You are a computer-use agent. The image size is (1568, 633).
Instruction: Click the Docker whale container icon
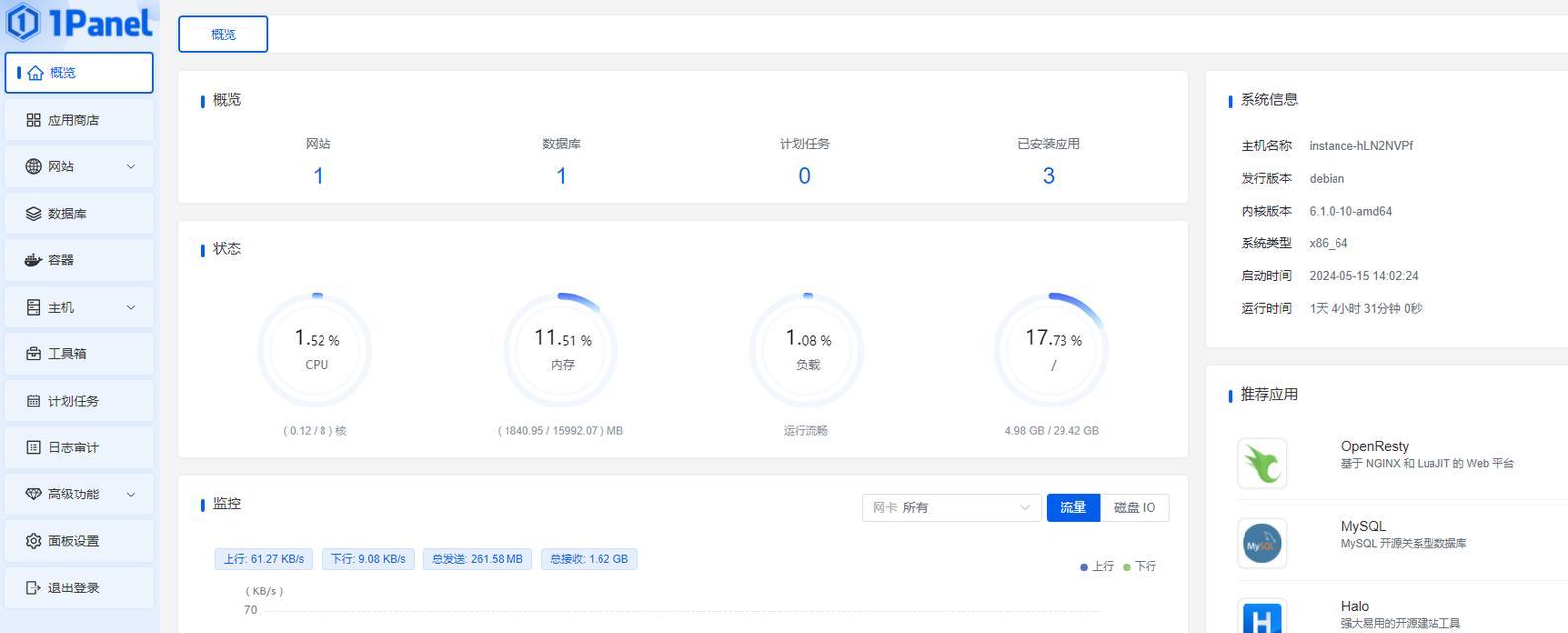[x=33, y=260]
